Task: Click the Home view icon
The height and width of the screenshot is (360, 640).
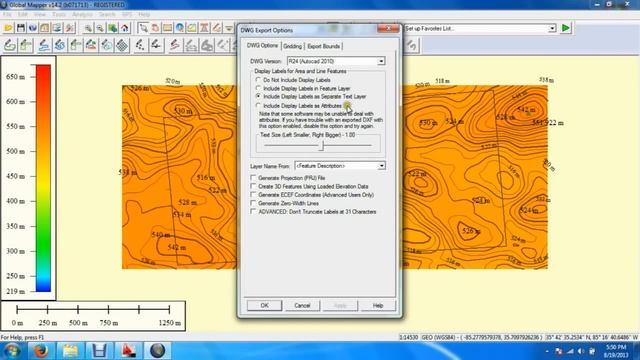Action: point(124,28)
